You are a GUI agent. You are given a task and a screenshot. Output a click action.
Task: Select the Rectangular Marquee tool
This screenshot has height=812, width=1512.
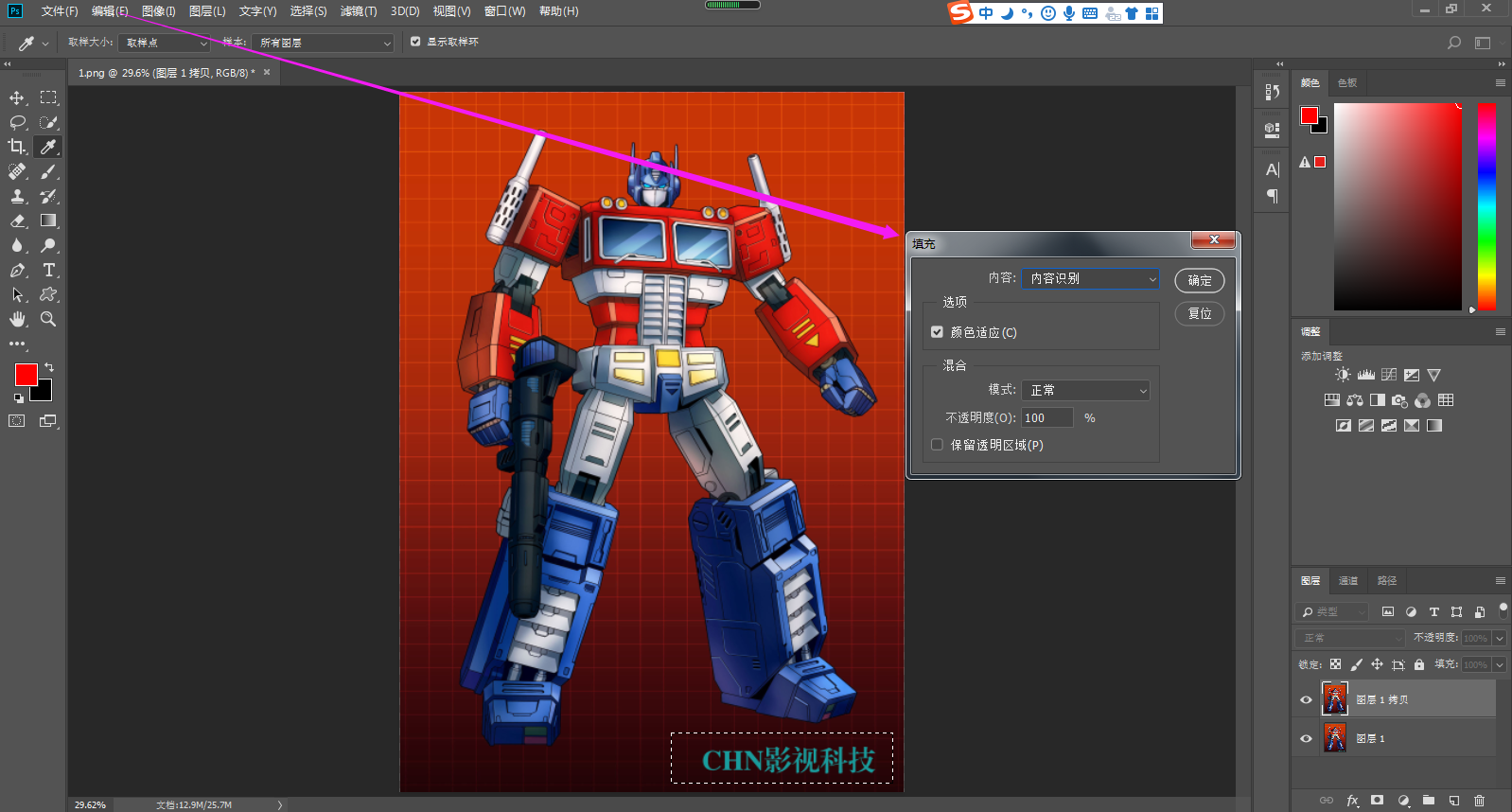click(48, 97)
